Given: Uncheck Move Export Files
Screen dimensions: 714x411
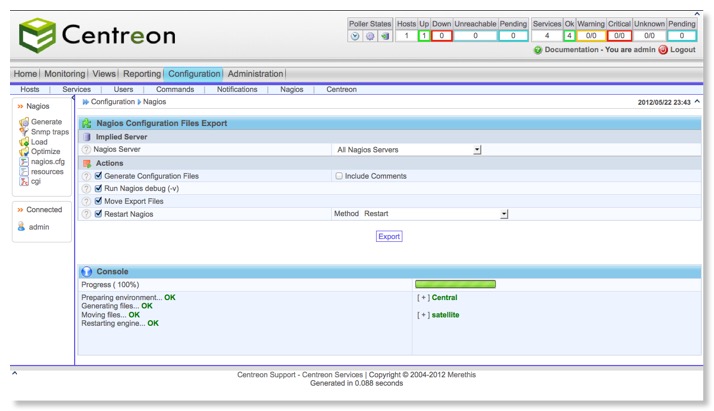Looking at the screenshot, I should tap(98, 201).
